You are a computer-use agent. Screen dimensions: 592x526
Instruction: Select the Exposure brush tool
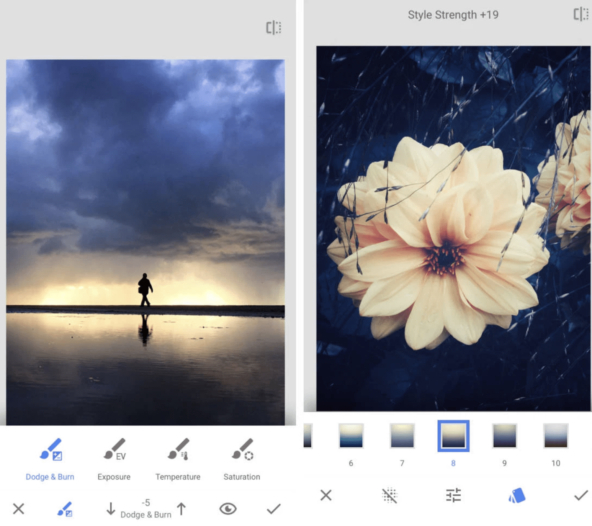pos(114,459)
